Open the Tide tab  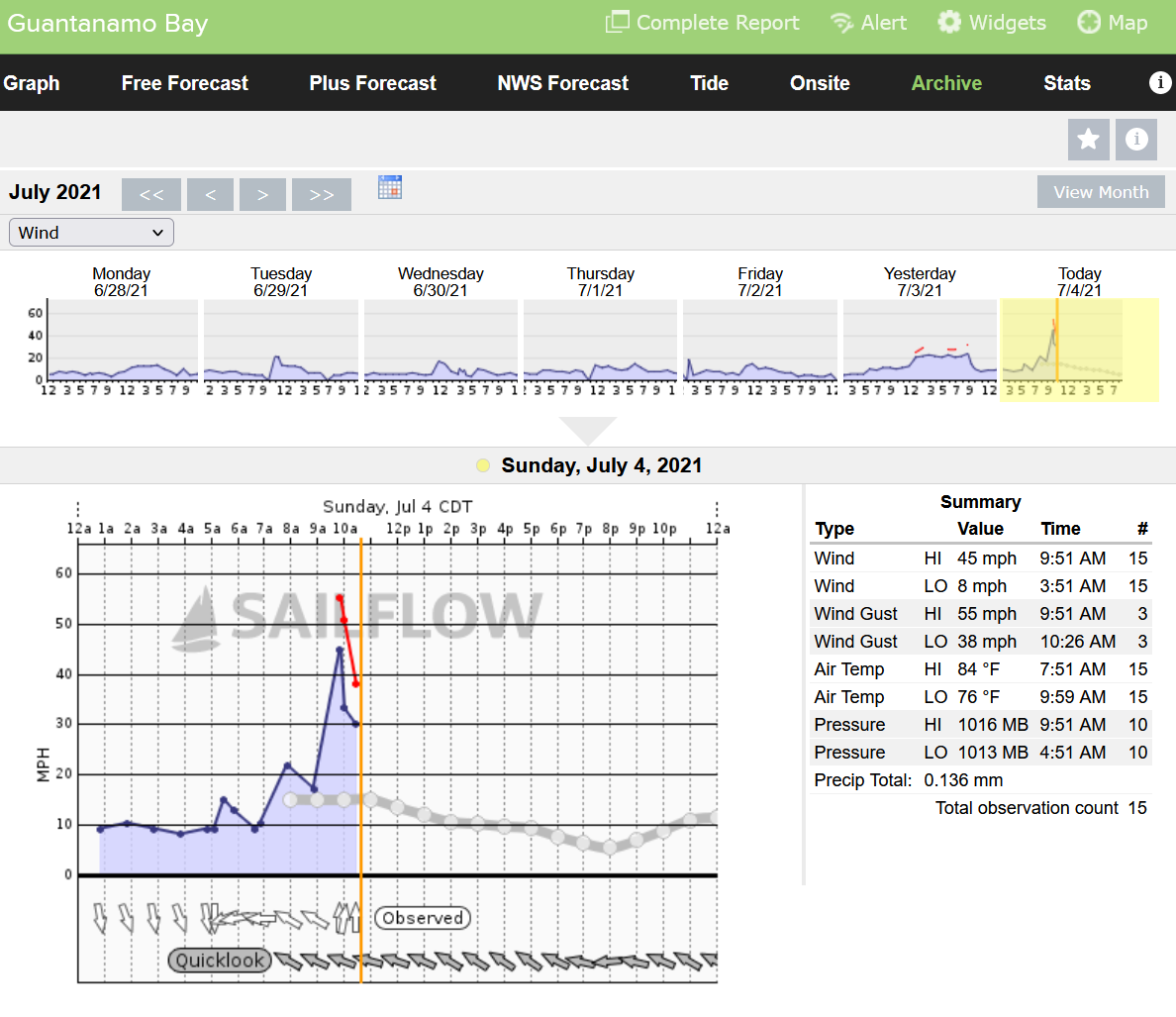point(709,83)
